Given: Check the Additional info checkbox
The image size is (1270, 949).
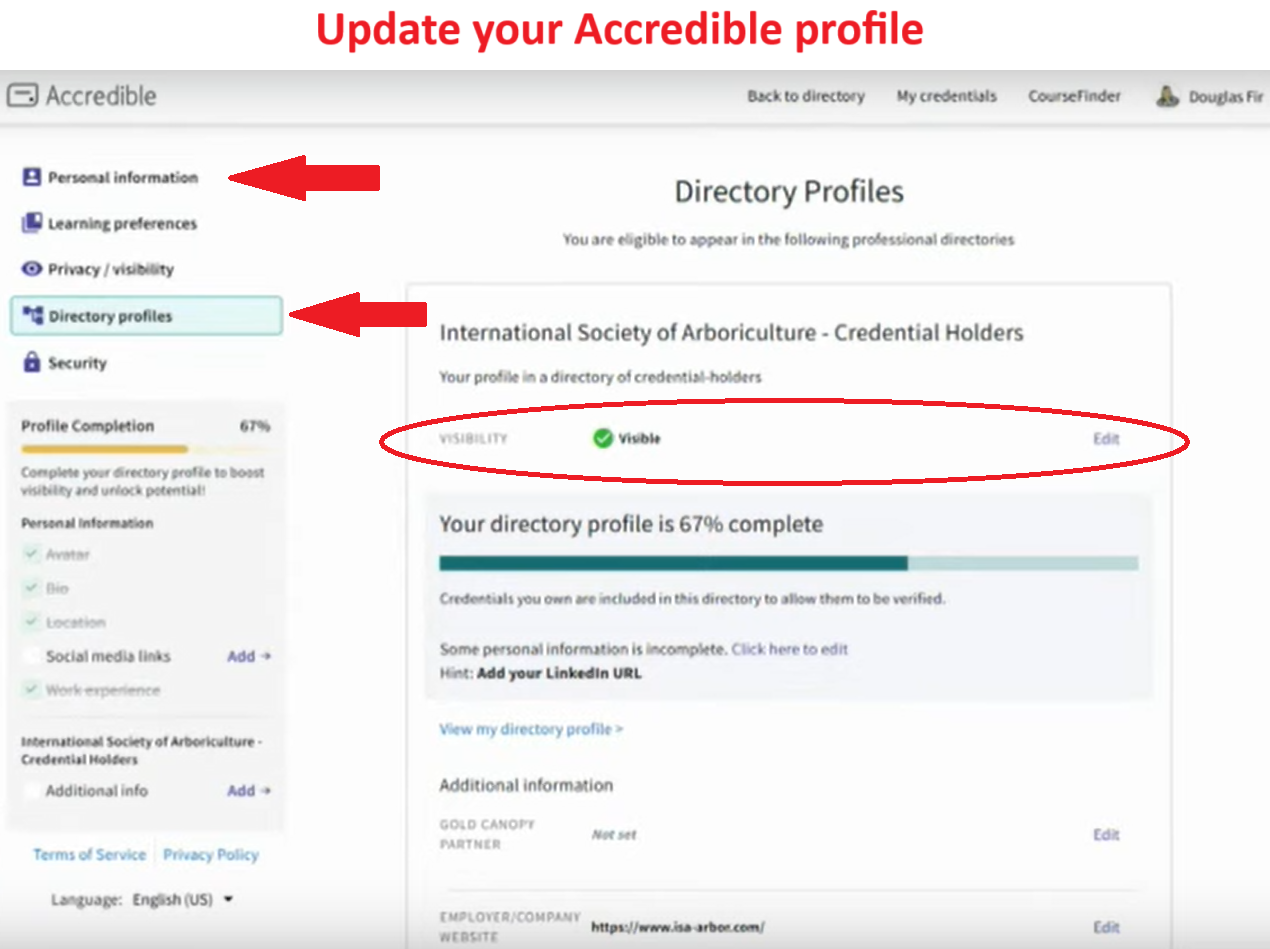Looking at the screenshot, I should click(x=31, y=791).
